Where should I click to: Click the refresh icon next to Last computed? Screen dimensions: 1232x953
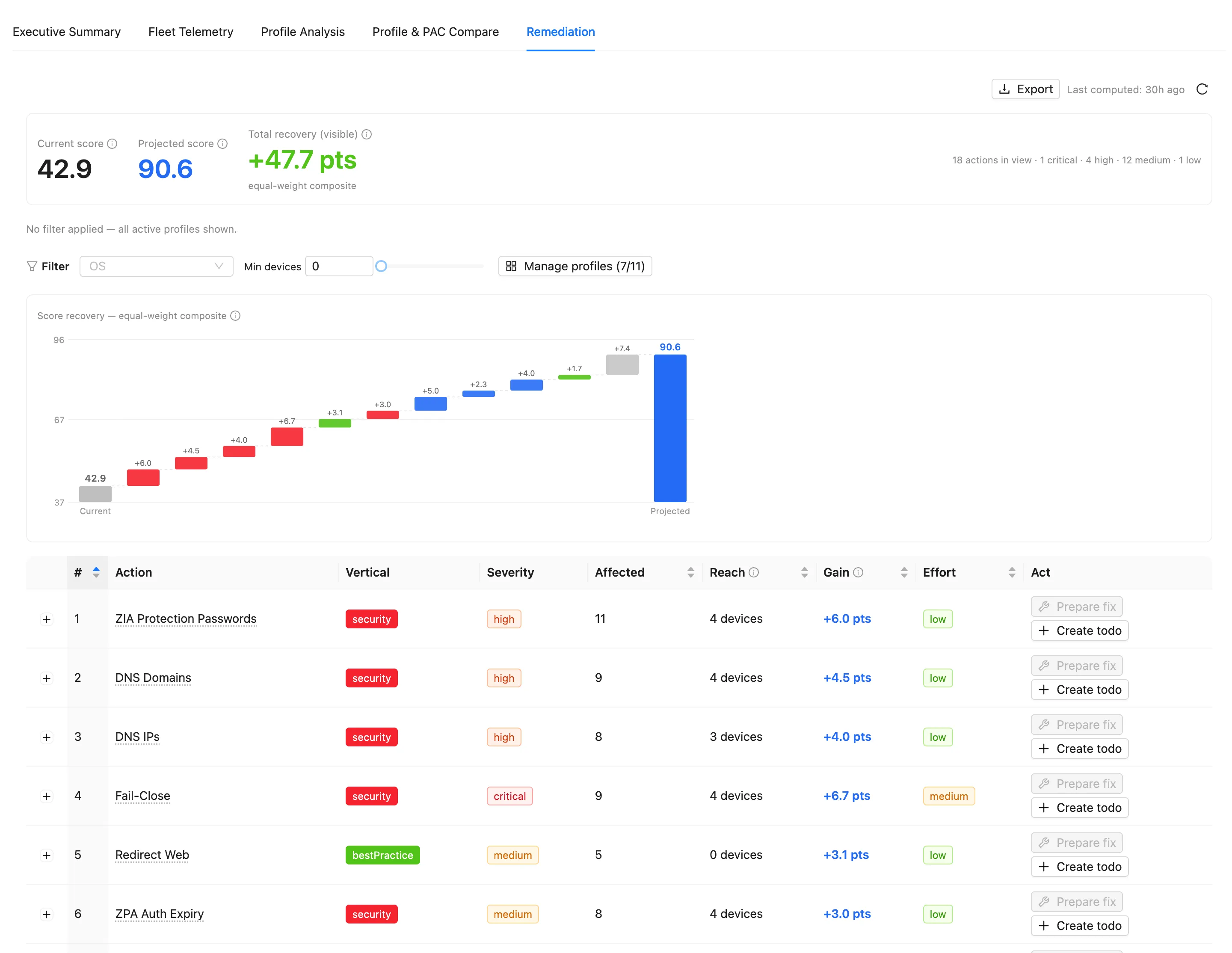(x=1202, y=89)
